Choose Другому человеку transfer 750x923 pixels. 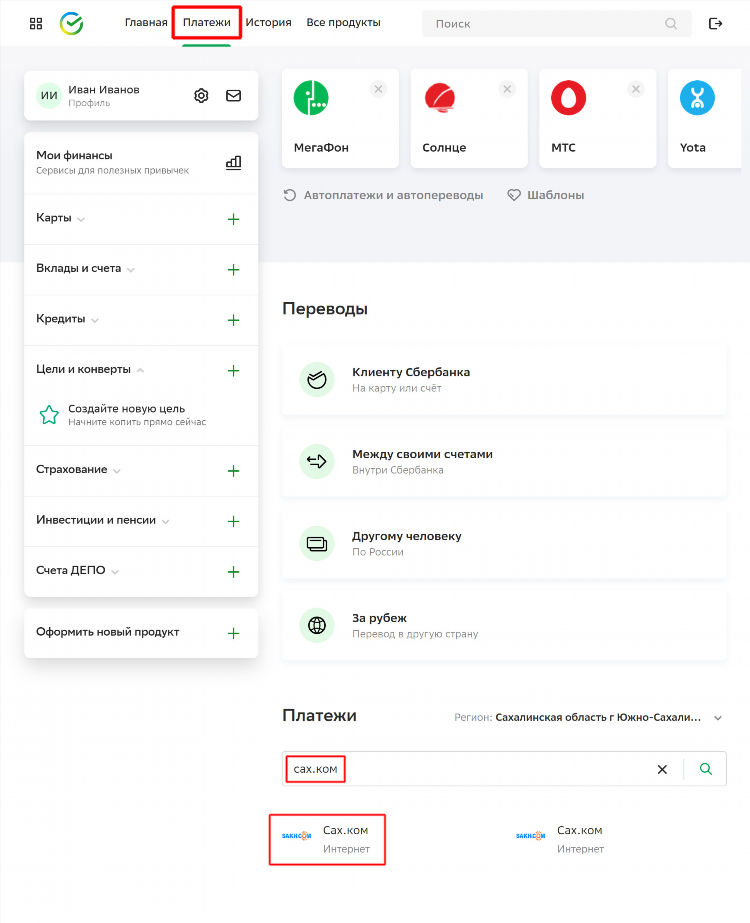[505, 543]
